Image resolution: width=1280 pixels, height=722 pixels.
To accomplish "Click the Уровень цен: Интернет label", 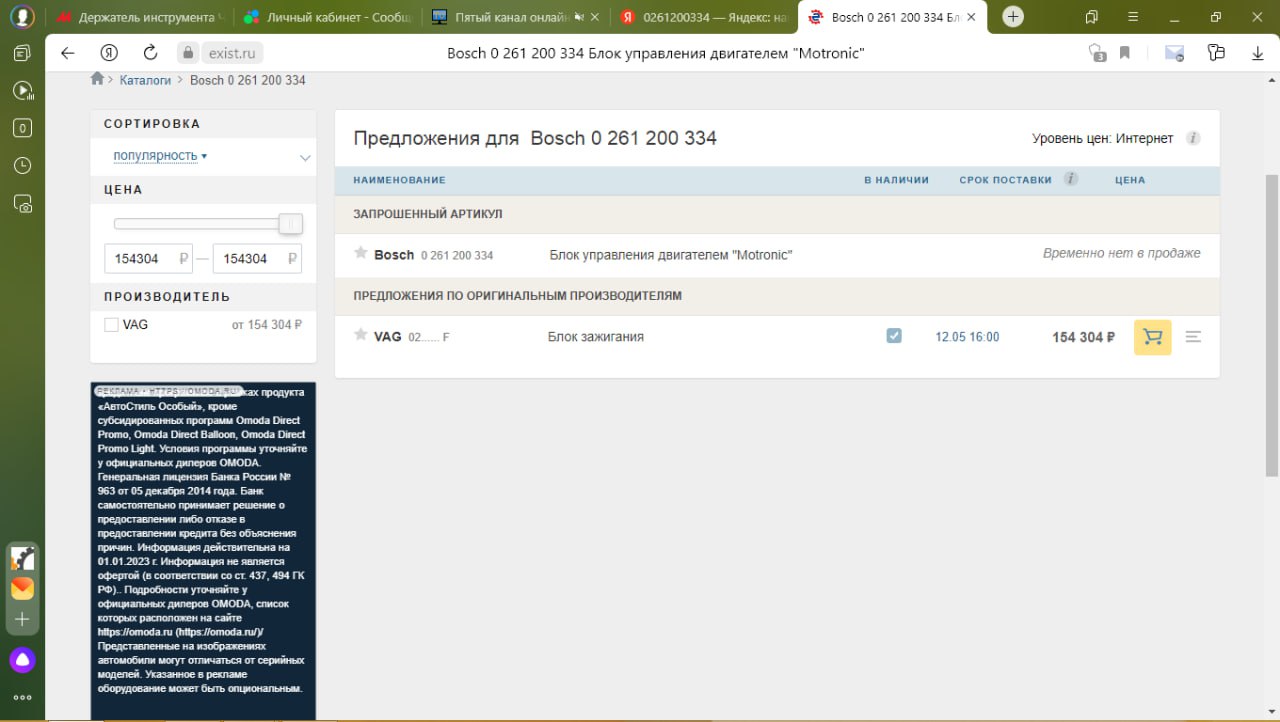I will (1102, 139).
